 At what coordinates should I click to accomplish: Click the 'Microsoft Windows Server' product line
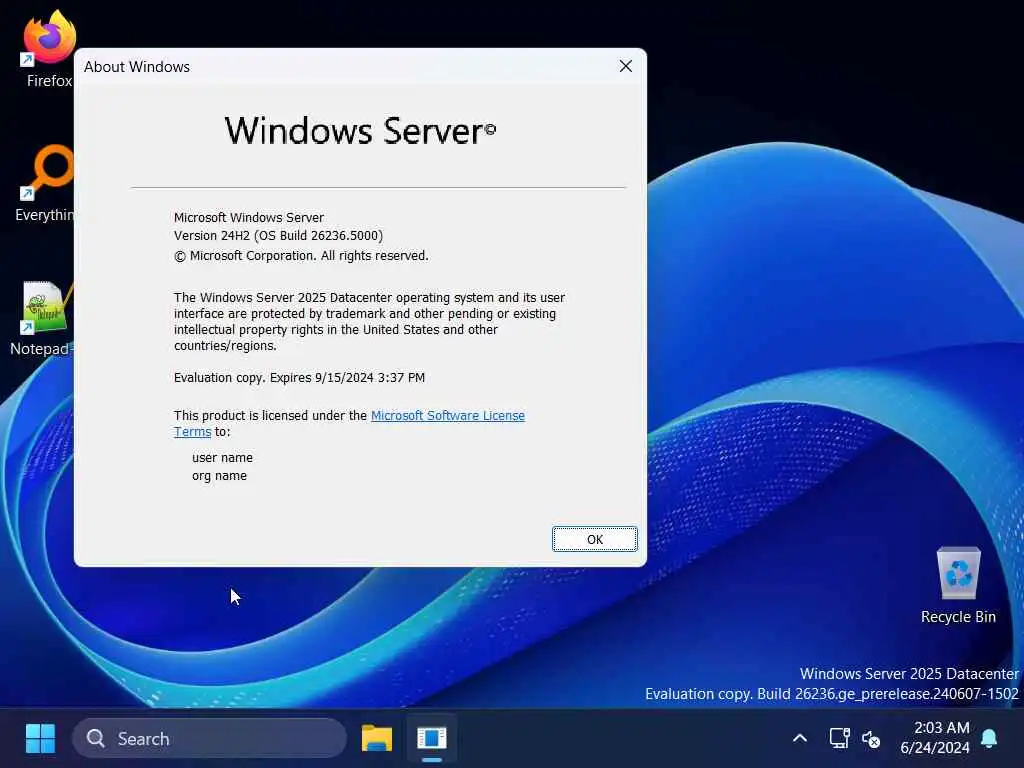(x=249, y=217)
